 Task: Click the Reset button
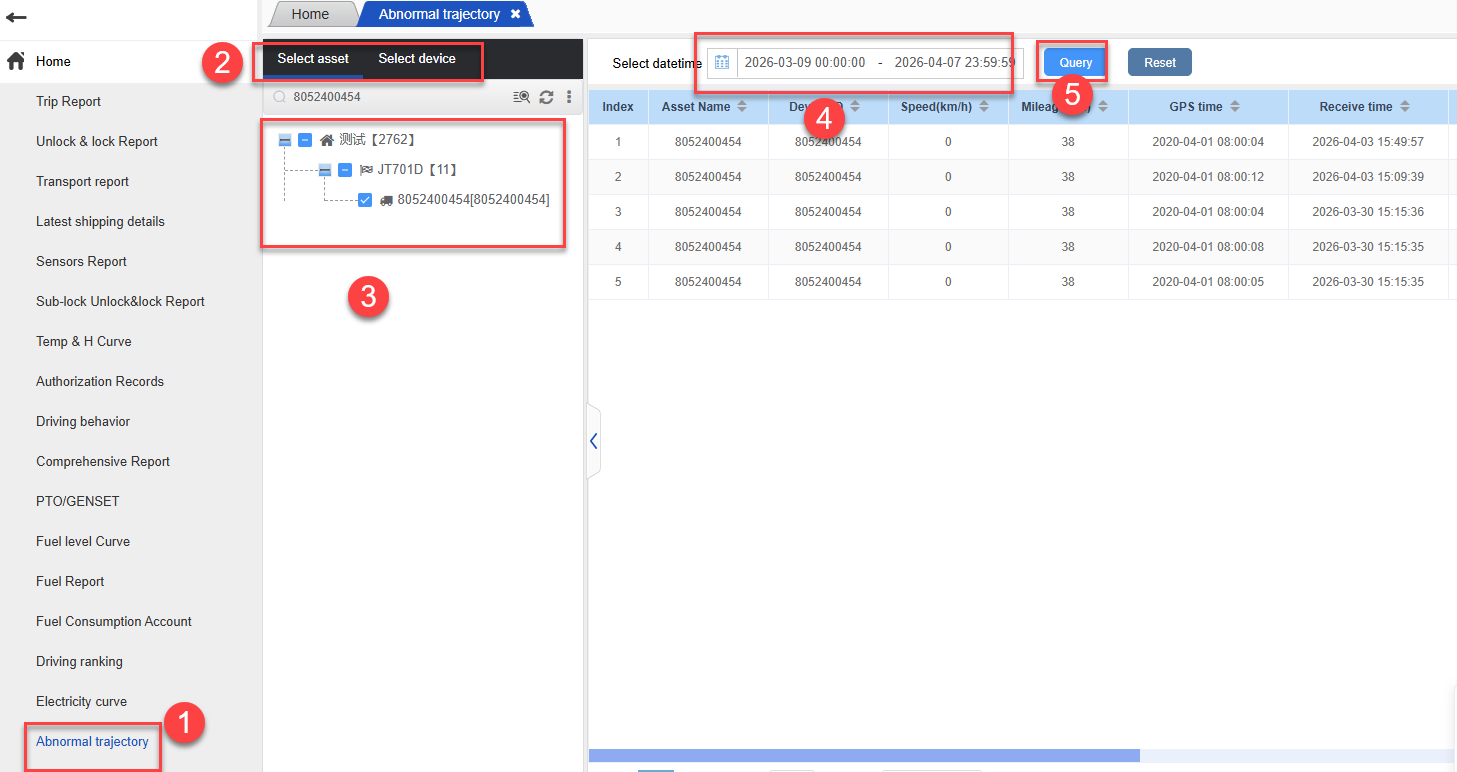pos(1159,62)
